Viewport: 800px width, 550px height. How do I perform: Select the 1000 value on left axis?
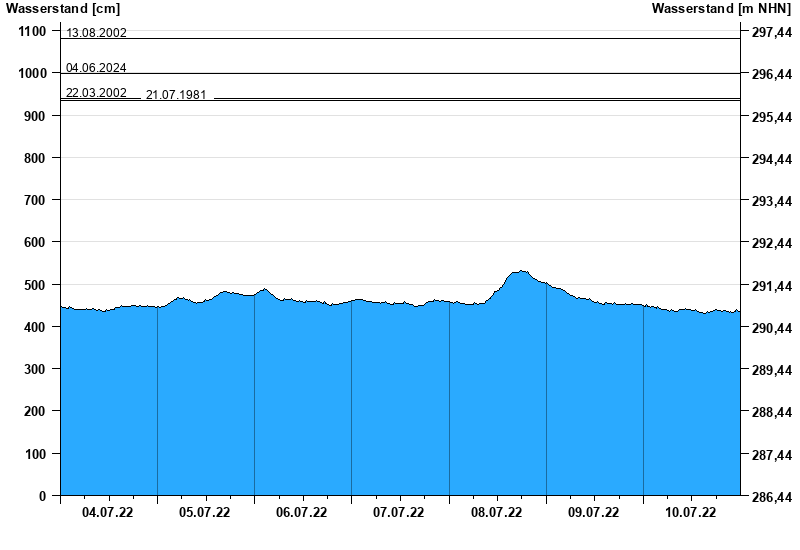[x=31, y=74]
